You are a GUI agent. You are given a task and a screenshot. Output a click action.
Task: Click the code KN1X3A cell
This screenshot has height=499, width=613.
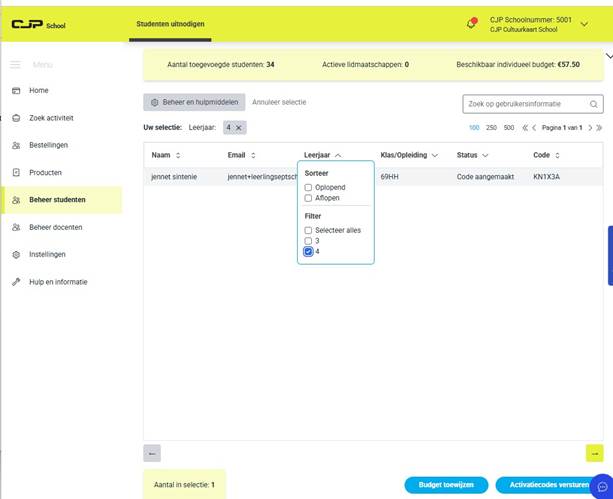pos(547,177)
